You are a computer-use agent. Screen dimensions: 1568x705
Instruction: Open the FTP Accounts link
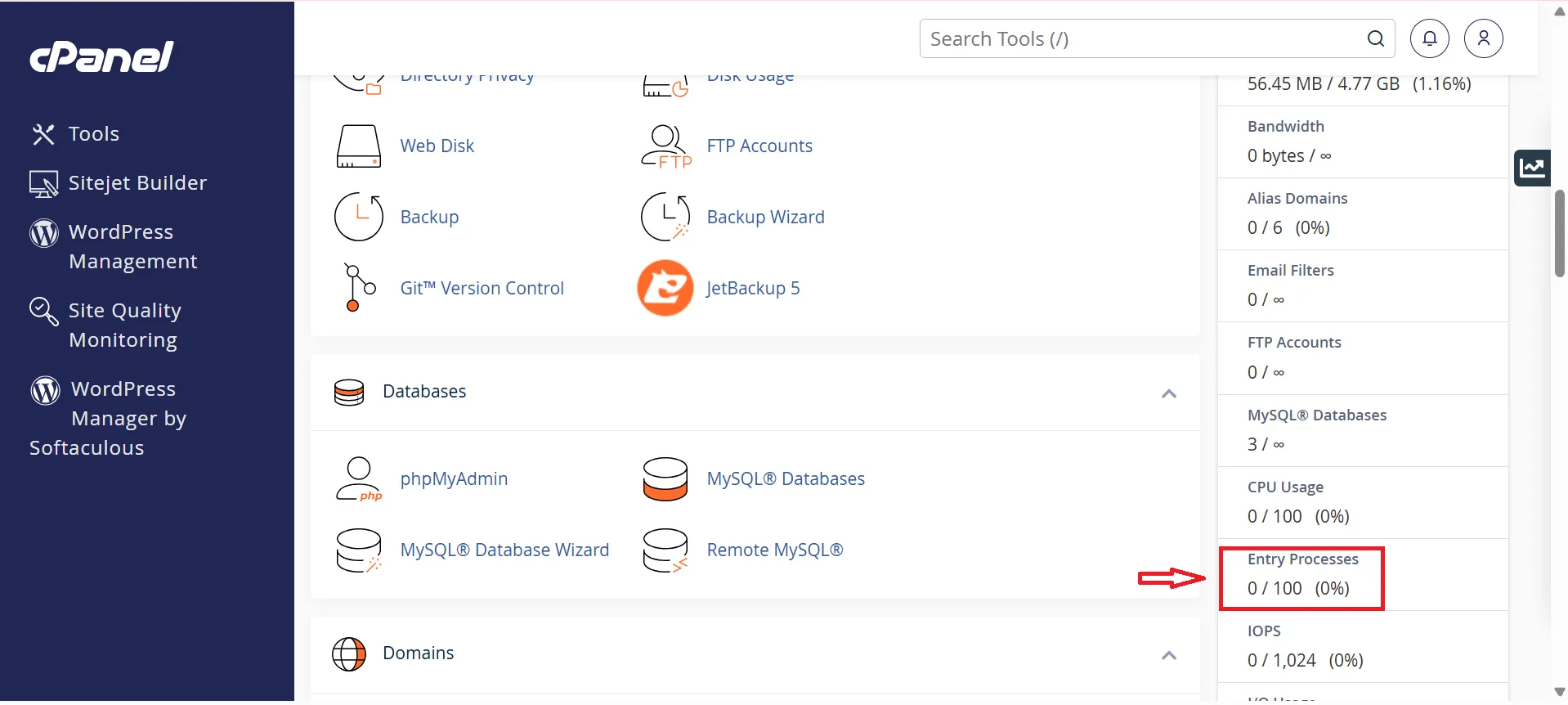tap(759, 146)
